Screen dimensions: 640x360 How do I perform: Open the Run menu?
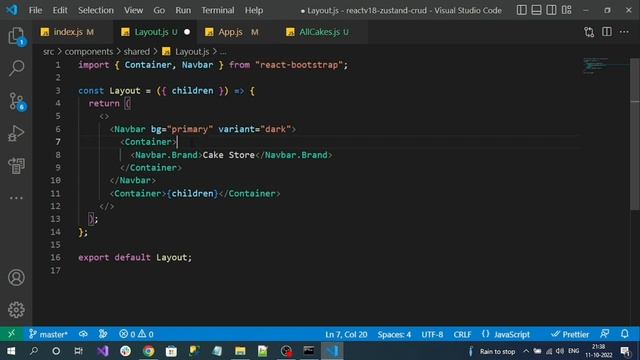(183, 10)
